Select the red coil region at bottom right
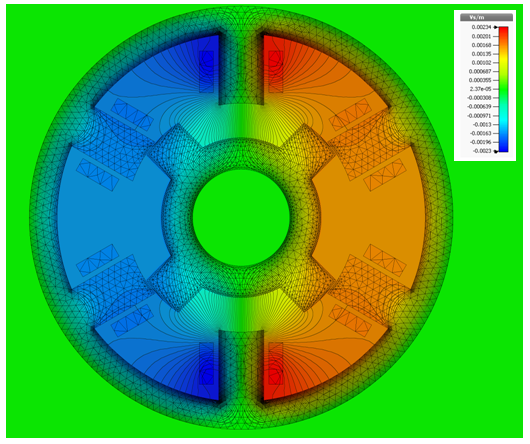The height and width of the screenshot is (444, 530). pyautogui.click(x=275, y=364)
